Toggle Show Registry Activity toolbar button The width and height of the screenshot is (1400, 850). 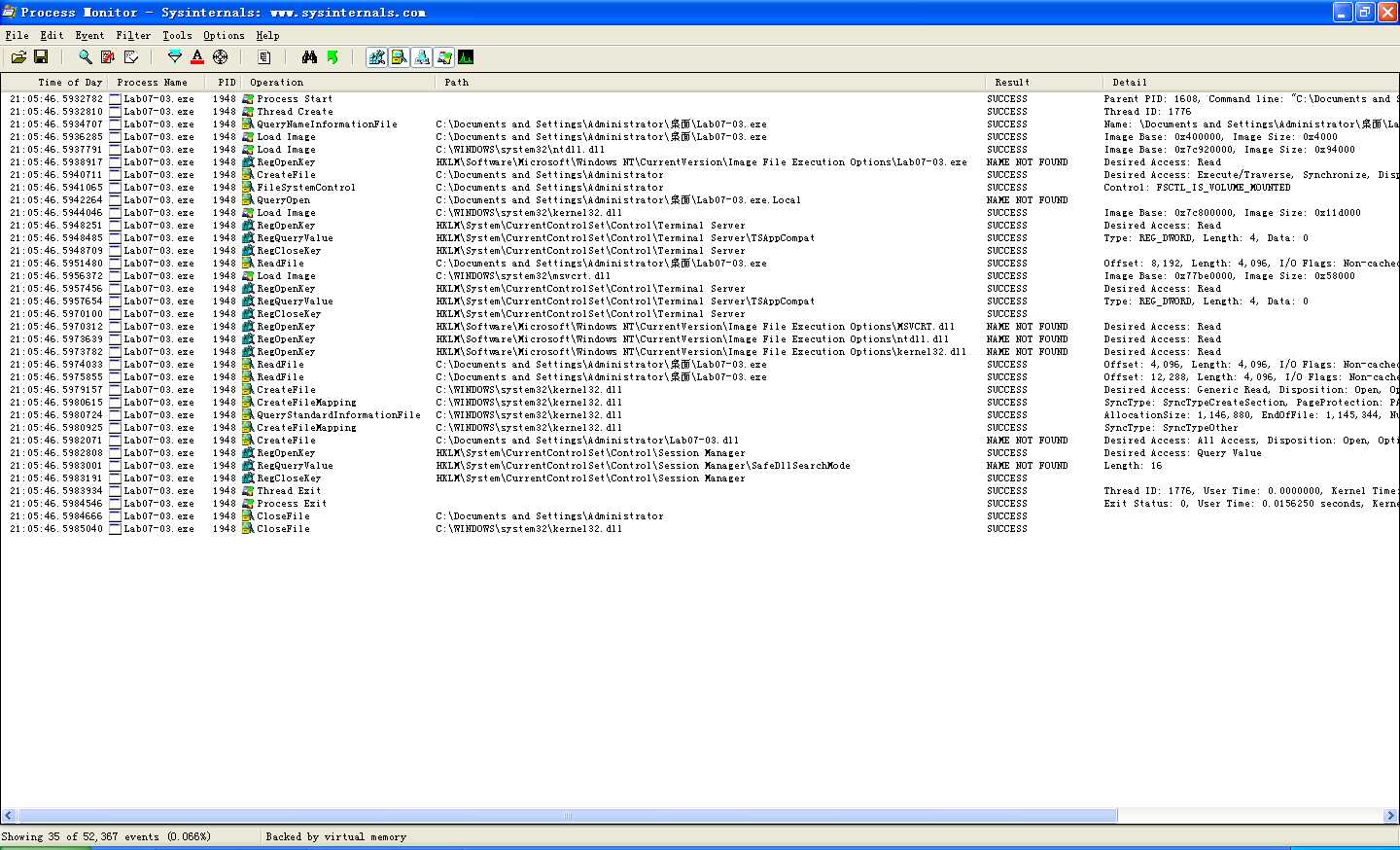(377, 57)
